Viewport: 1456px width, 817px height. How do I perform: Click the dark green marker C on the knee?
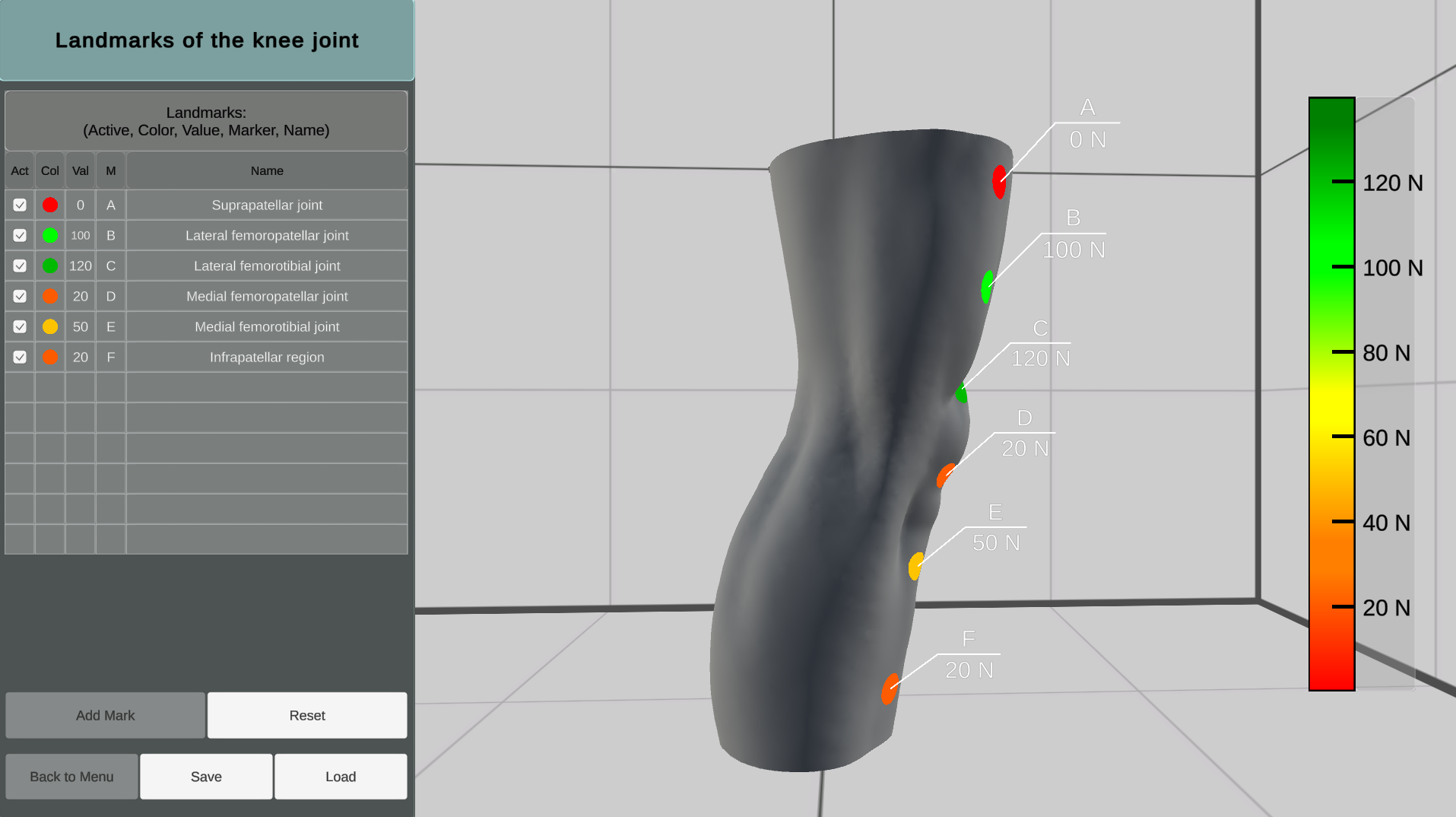(961, 393)
